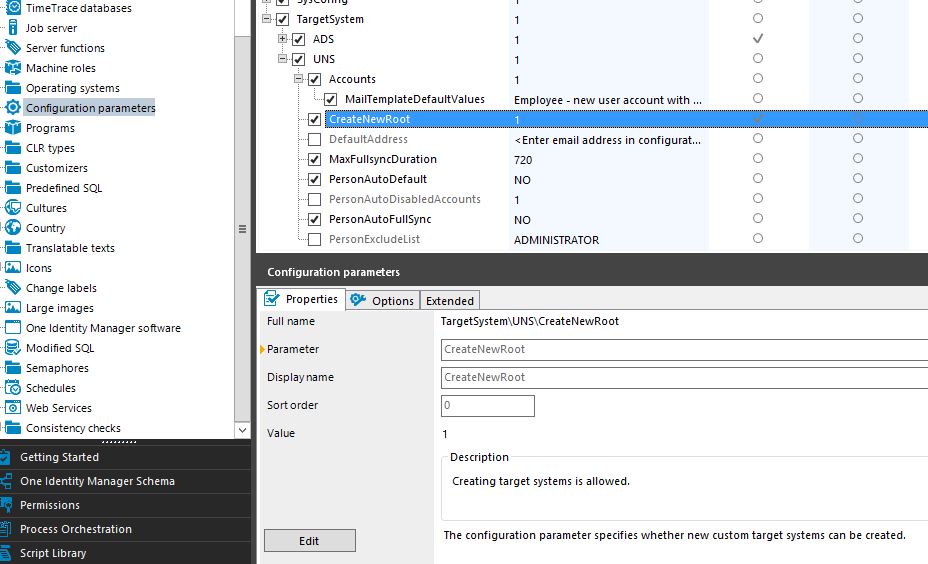The image size is (928, 564).
Task: Click the Translatable texts folder icon
Action: click(x=12, y=248)
